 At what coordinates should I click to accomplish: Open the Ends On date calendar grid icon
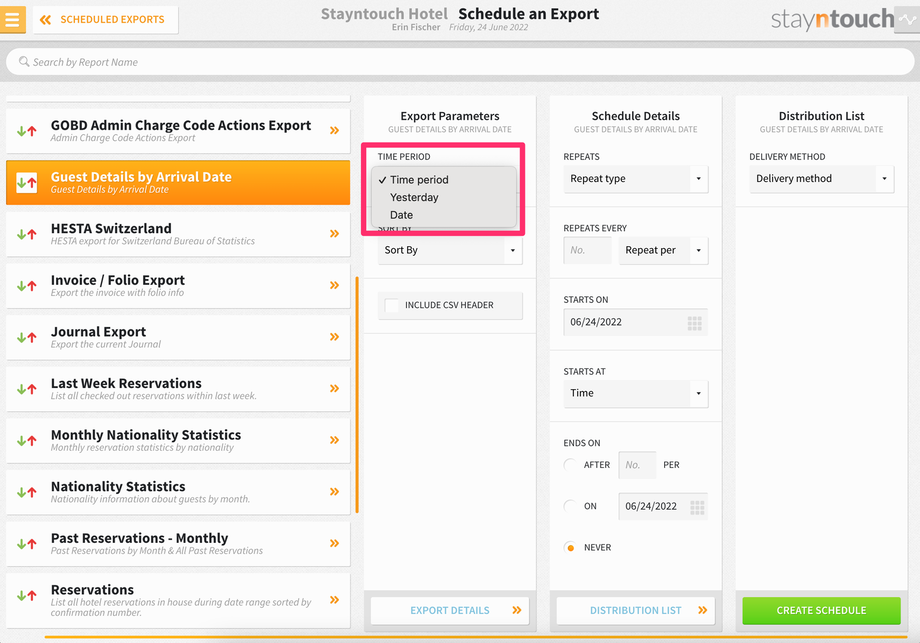point(697,507)
